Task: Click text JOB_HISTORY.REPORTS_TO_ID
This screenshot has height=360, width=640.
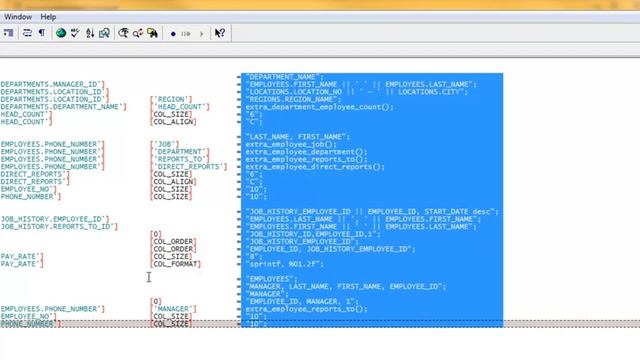Action: (56, 227)
